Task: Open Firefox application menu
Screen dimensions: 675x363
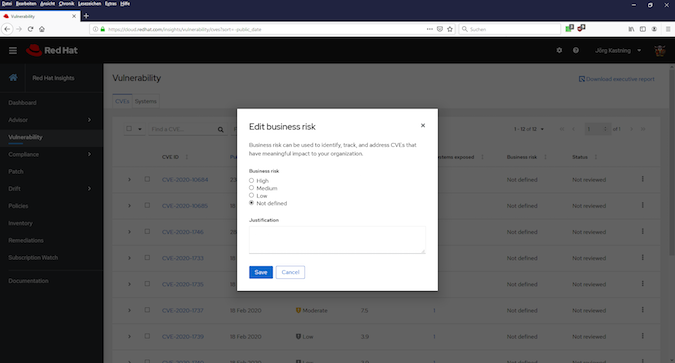Action: [668, 29]
